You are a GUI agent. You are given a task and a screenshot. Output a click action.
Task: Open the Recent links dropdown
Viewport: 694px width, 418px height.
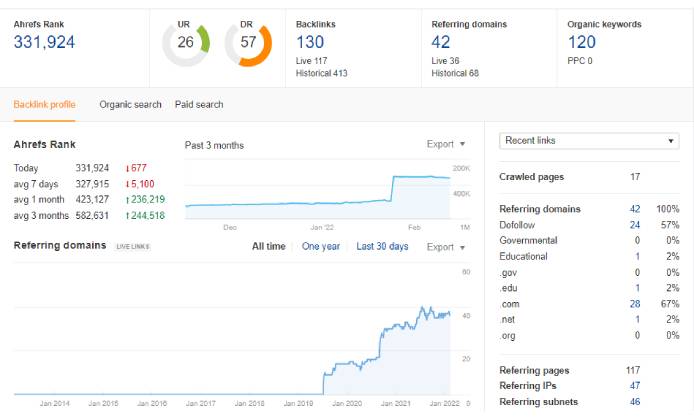coord(589,141)
